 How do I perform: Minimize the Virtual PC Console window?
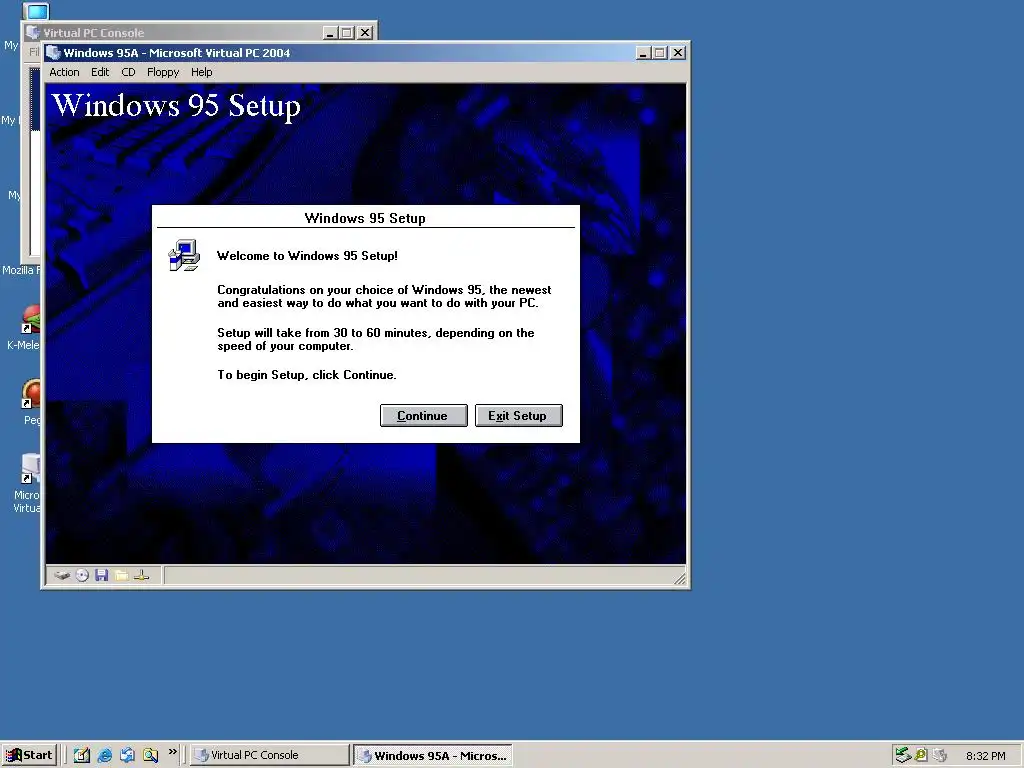tap(330, 33)
